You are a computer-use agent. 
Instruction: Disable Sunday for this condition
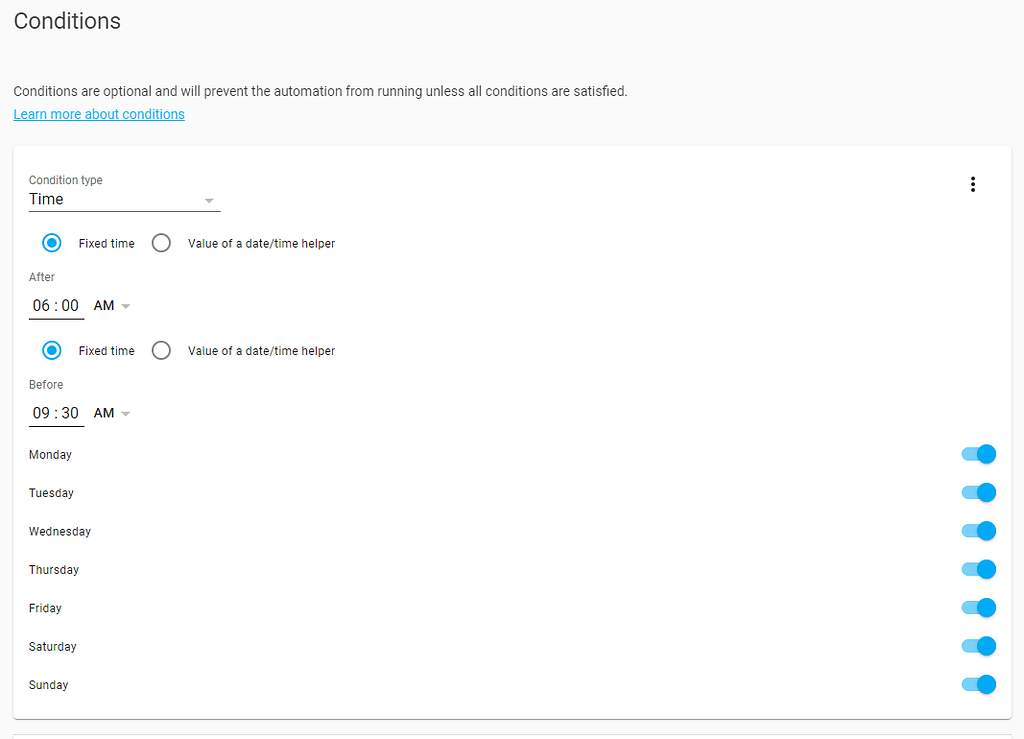point(977,684)
